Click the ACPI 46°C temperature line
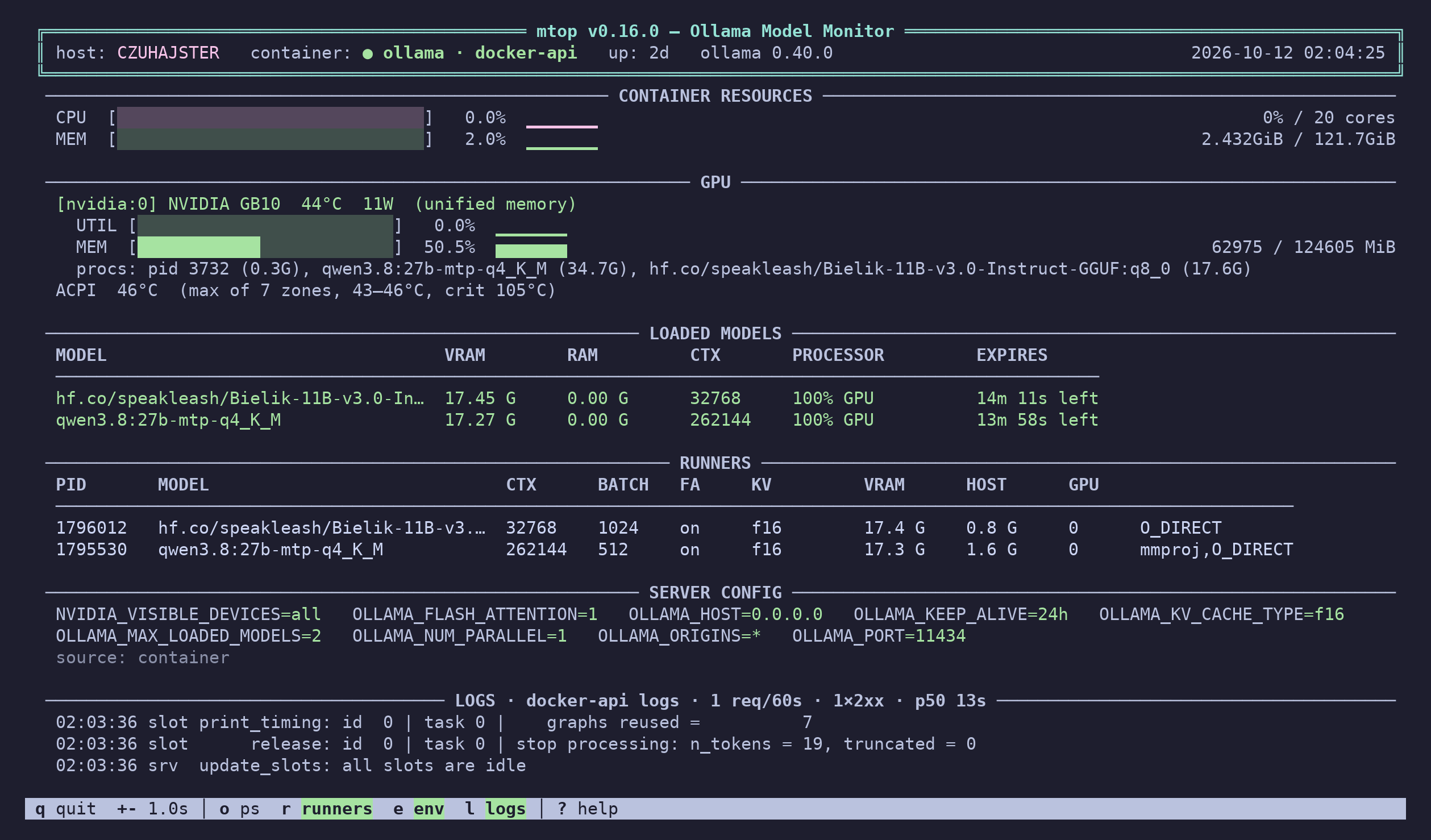The image size is (1431, 840). (x=306, y=290)
